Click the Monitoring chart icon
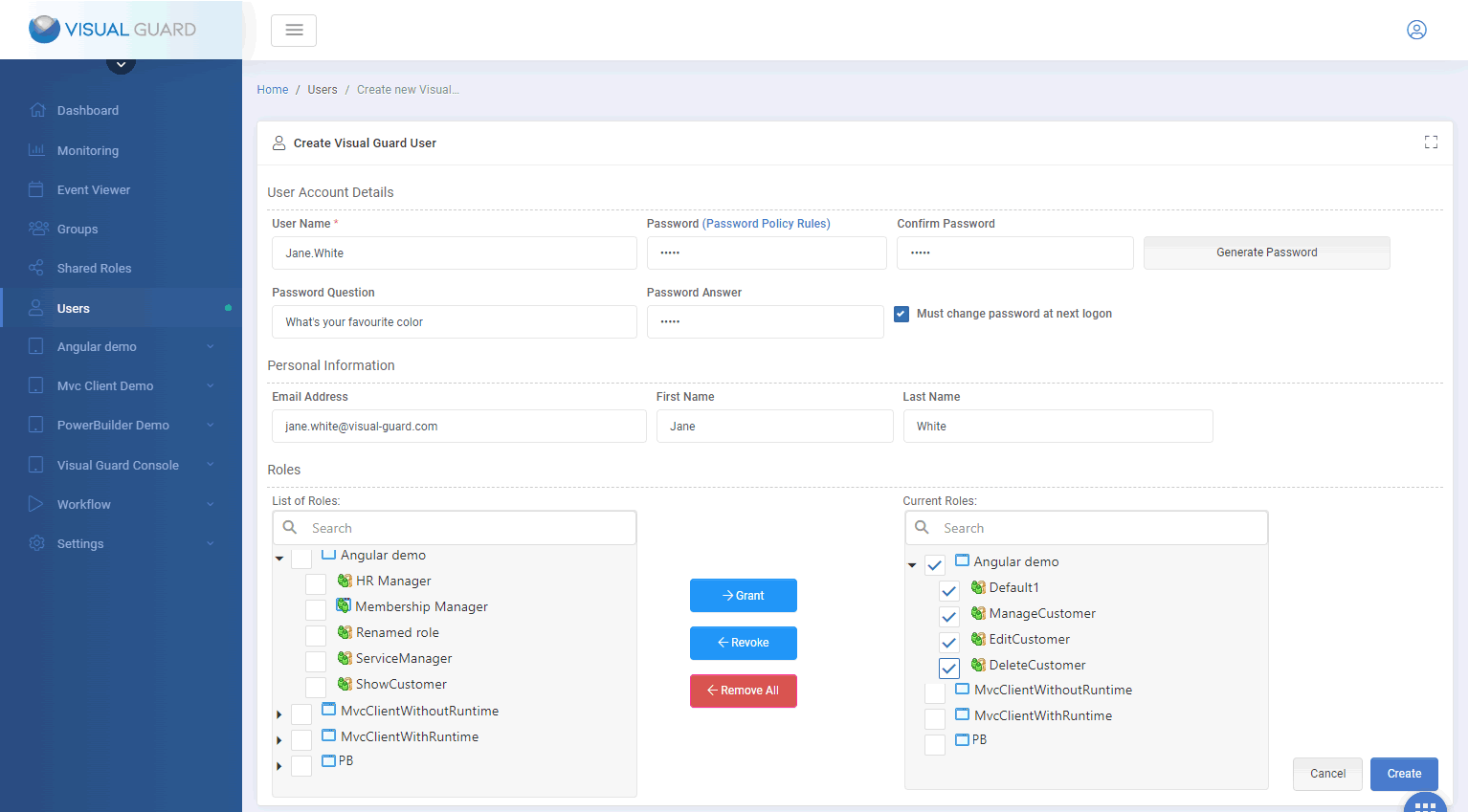 pos(37,150)
